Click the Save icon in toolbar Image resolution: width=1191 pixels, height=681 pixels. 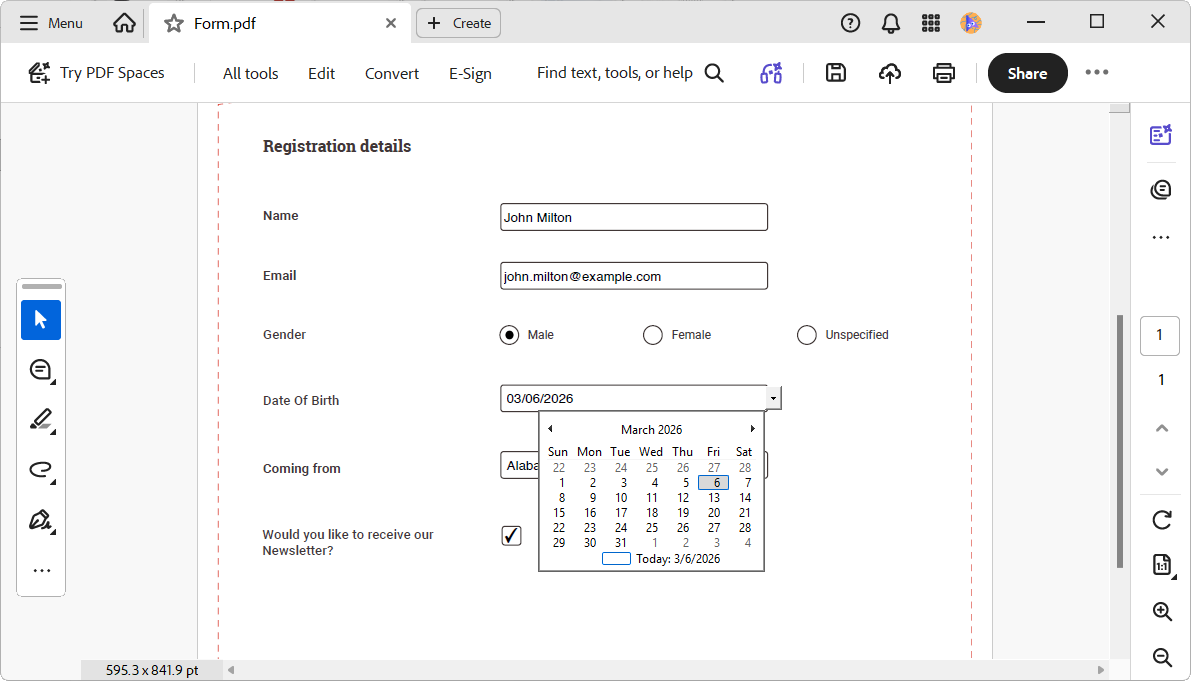tap(836, 73)
